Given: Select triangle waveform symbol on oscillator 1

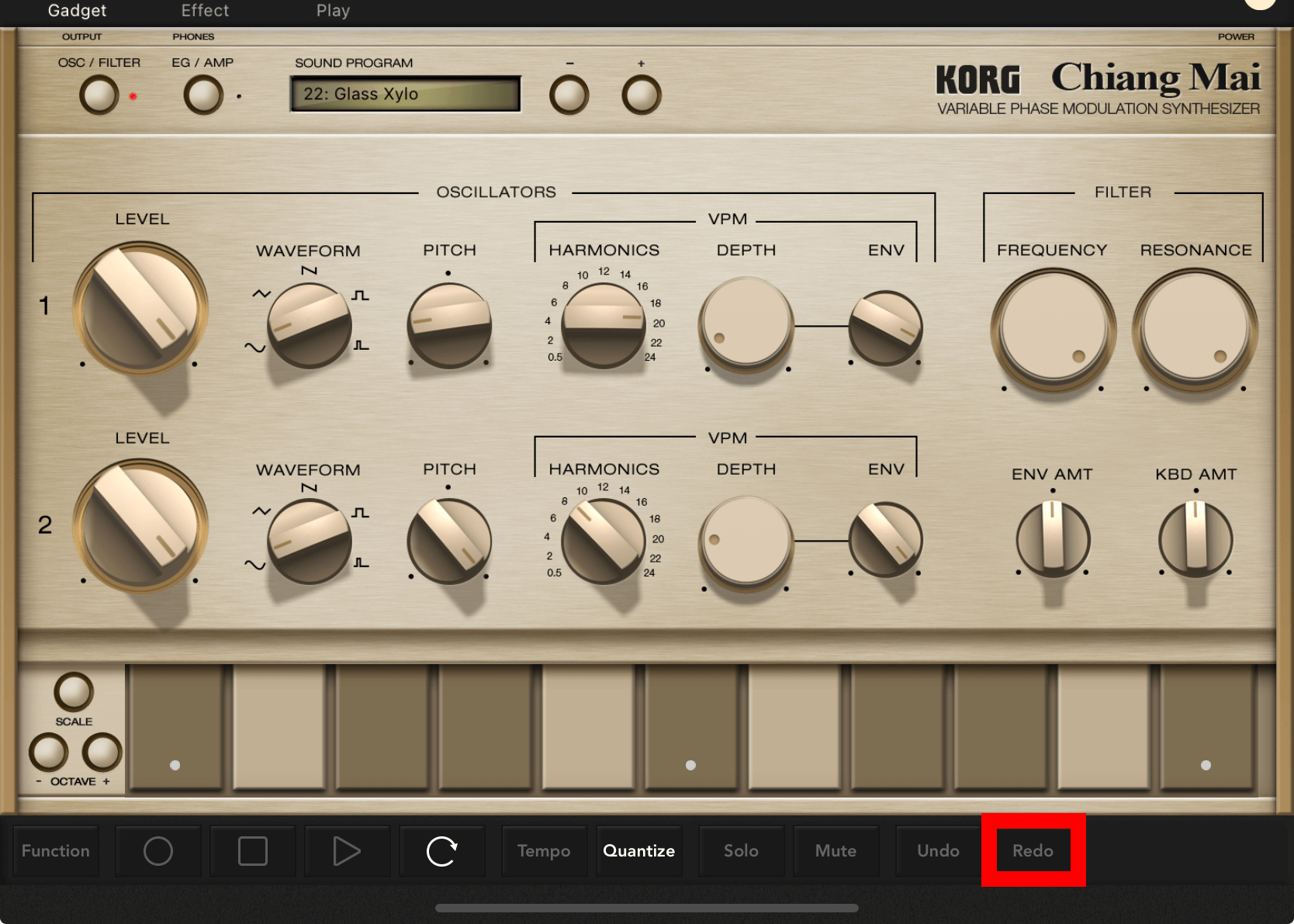Looking at the screenshot, I should [x=261, y=294].
